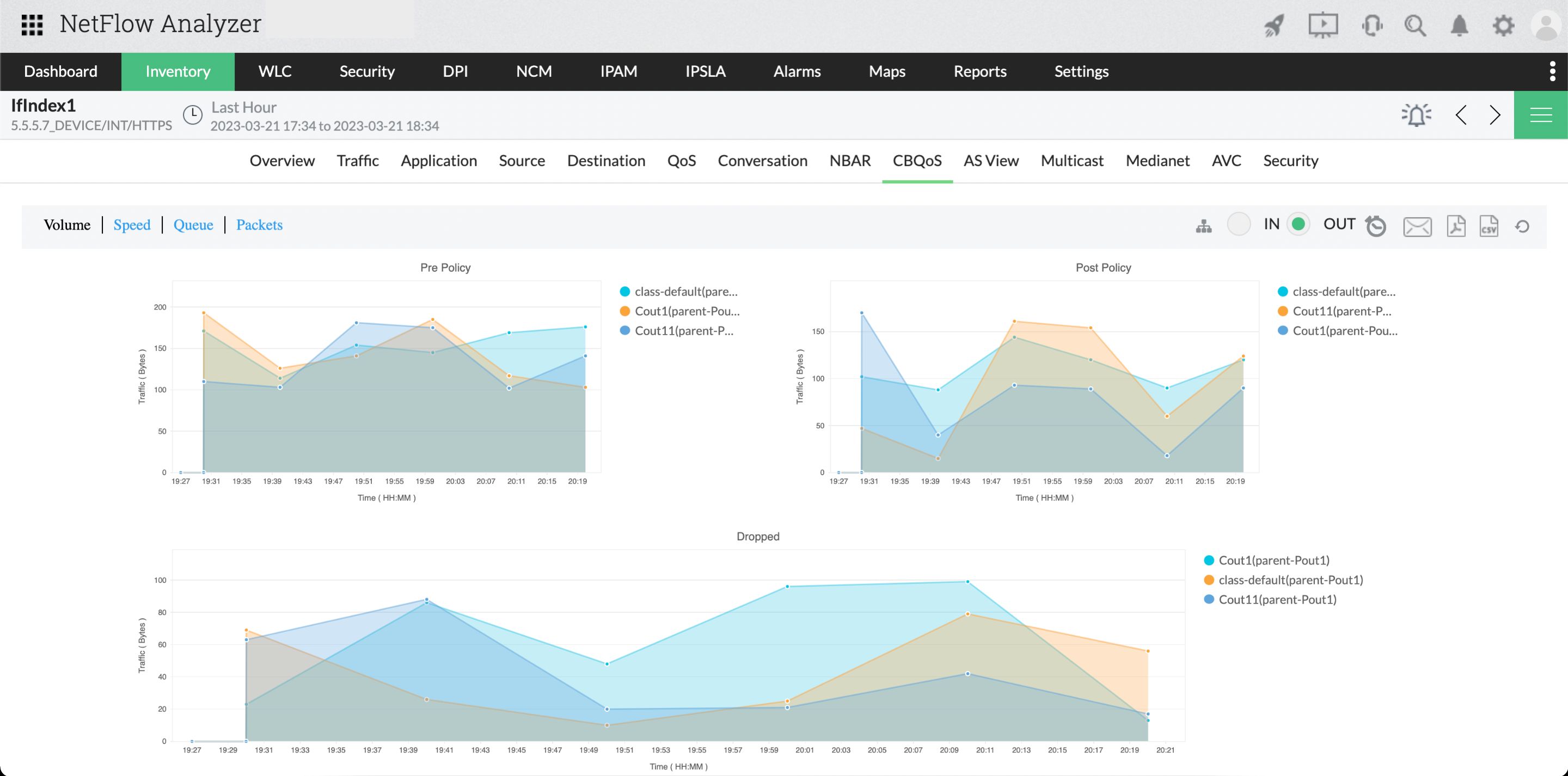
Task: Select the IN traffic radio button
Action: pos(1239,224)
